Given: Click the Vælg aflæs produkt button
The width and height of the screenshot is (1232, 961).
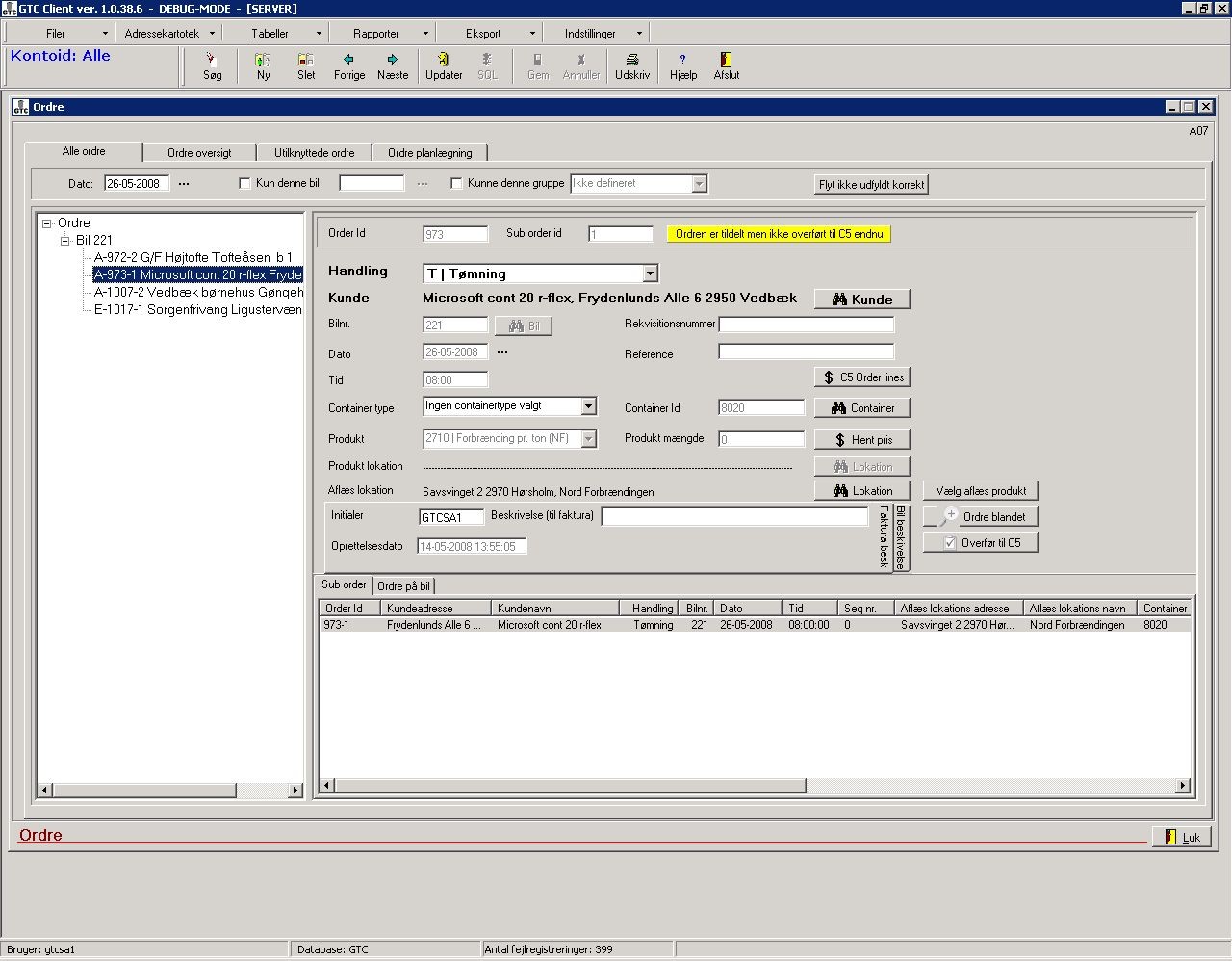Looking at the screenshot, I should pyautogui.click(x=980, y=491).
